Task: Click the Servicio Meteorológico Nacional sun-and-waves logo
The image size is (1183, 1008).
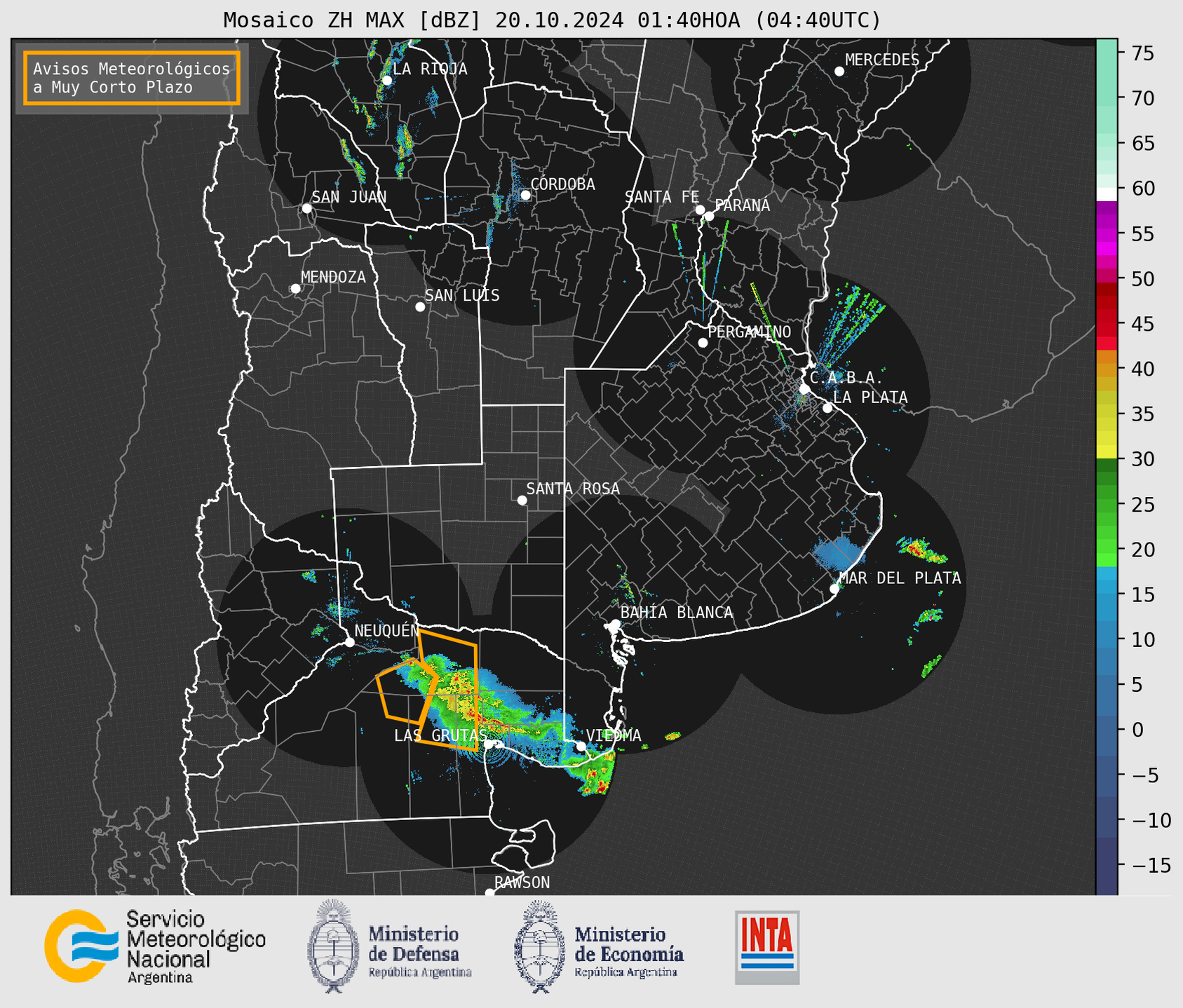Action: pyautogui.click(x=83, y=946)
